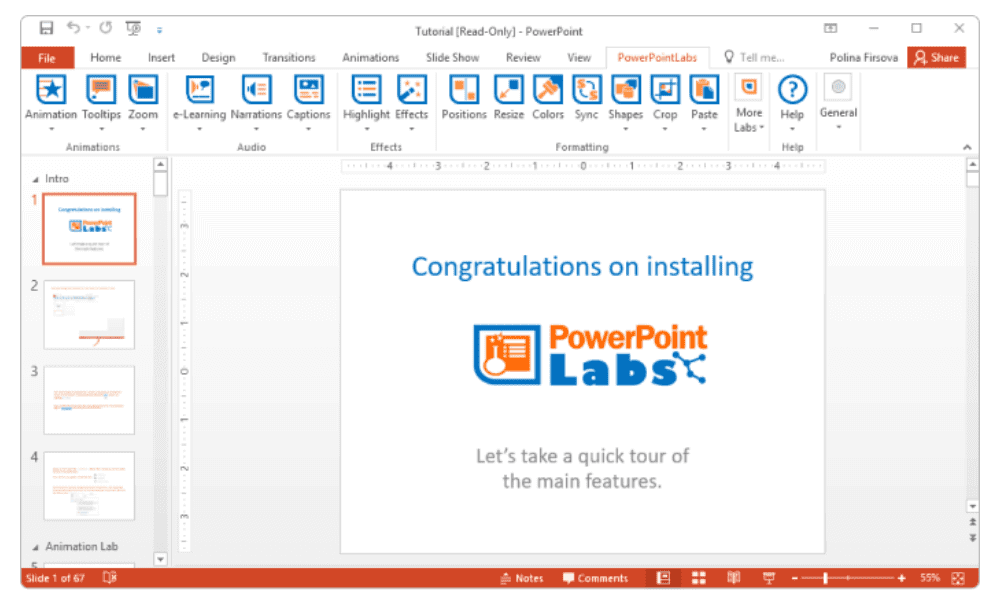Collapse the Animation Lab section
Screen dimensions: 997x606
pyautogui.click(x=36, y=547)
